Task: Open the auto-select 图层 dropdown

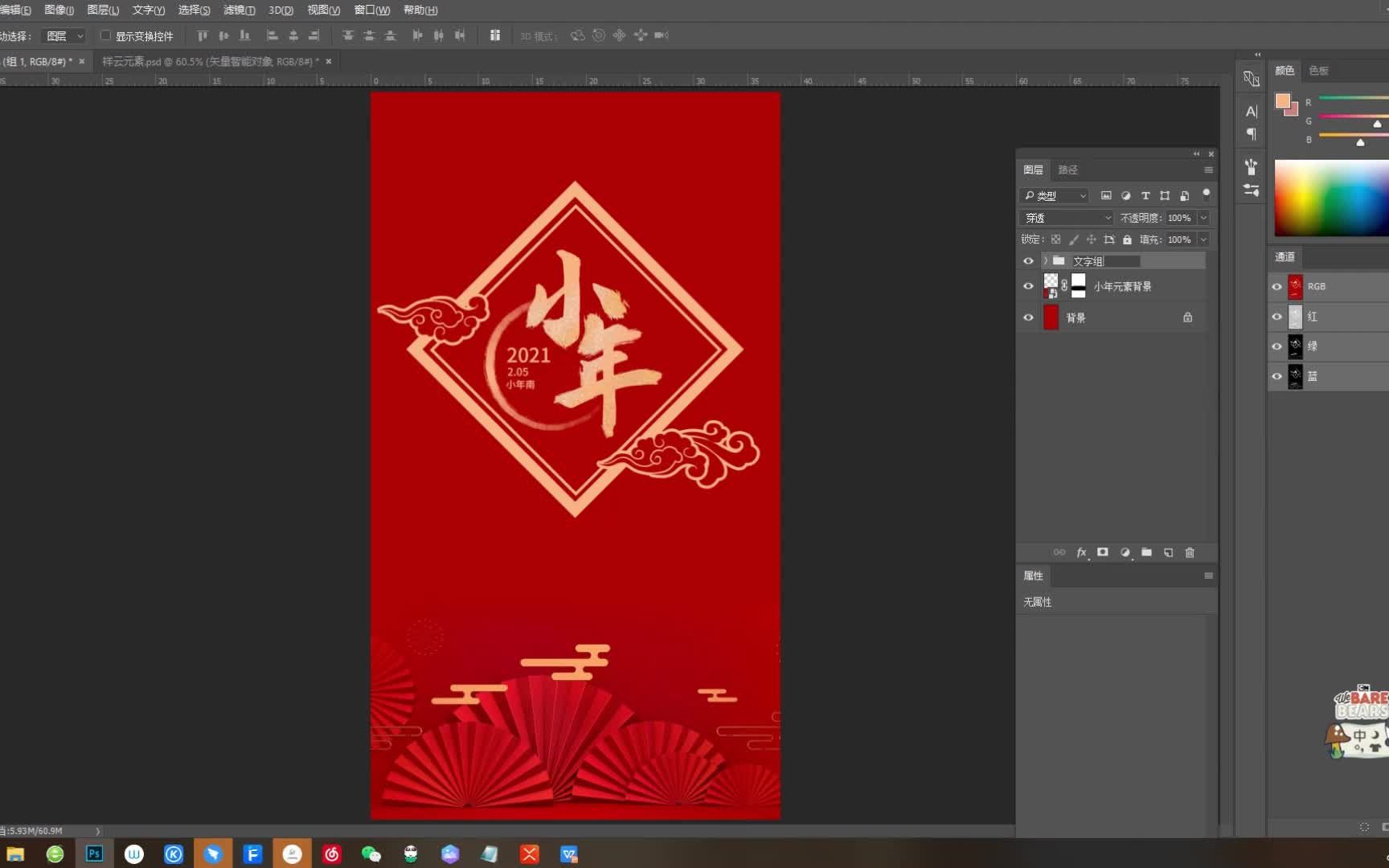Action: click(64, 35)
